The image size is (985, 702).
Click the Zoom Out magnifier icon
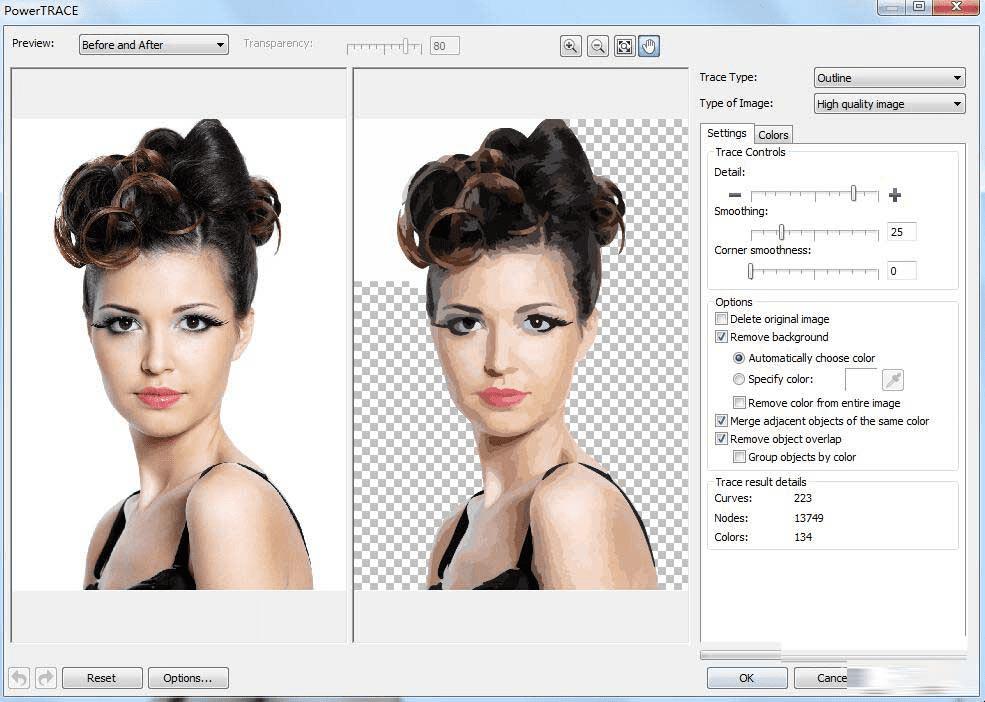(x=598, y=46)
